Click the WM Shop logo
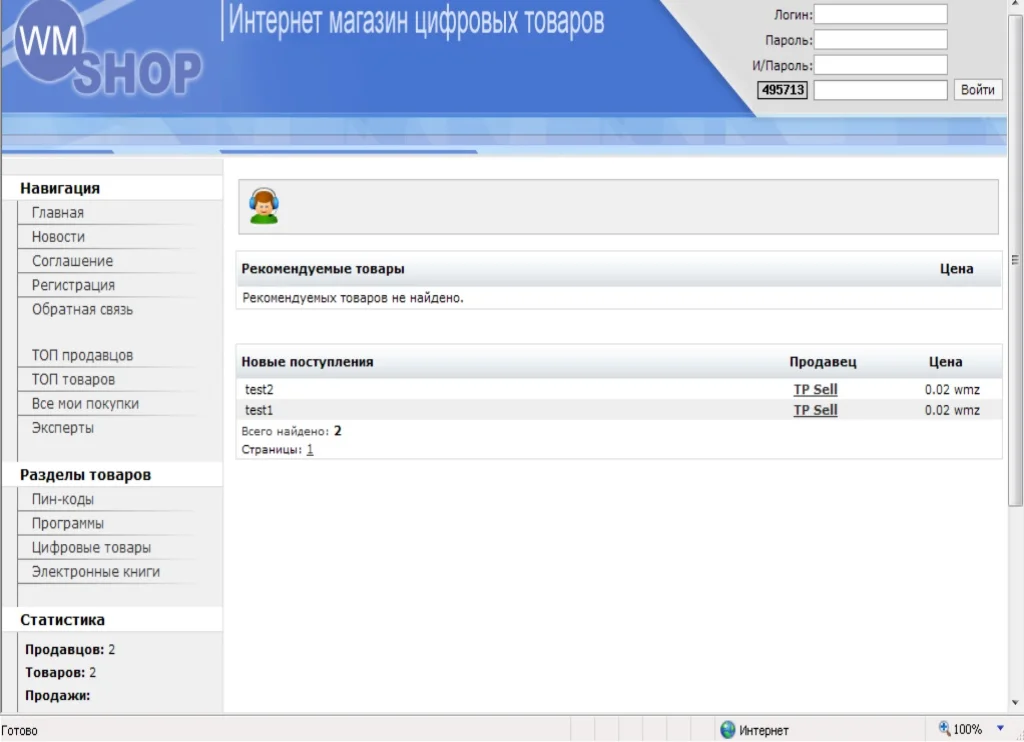This screenshot has height=742, width=1024. (x=107, y=58)
